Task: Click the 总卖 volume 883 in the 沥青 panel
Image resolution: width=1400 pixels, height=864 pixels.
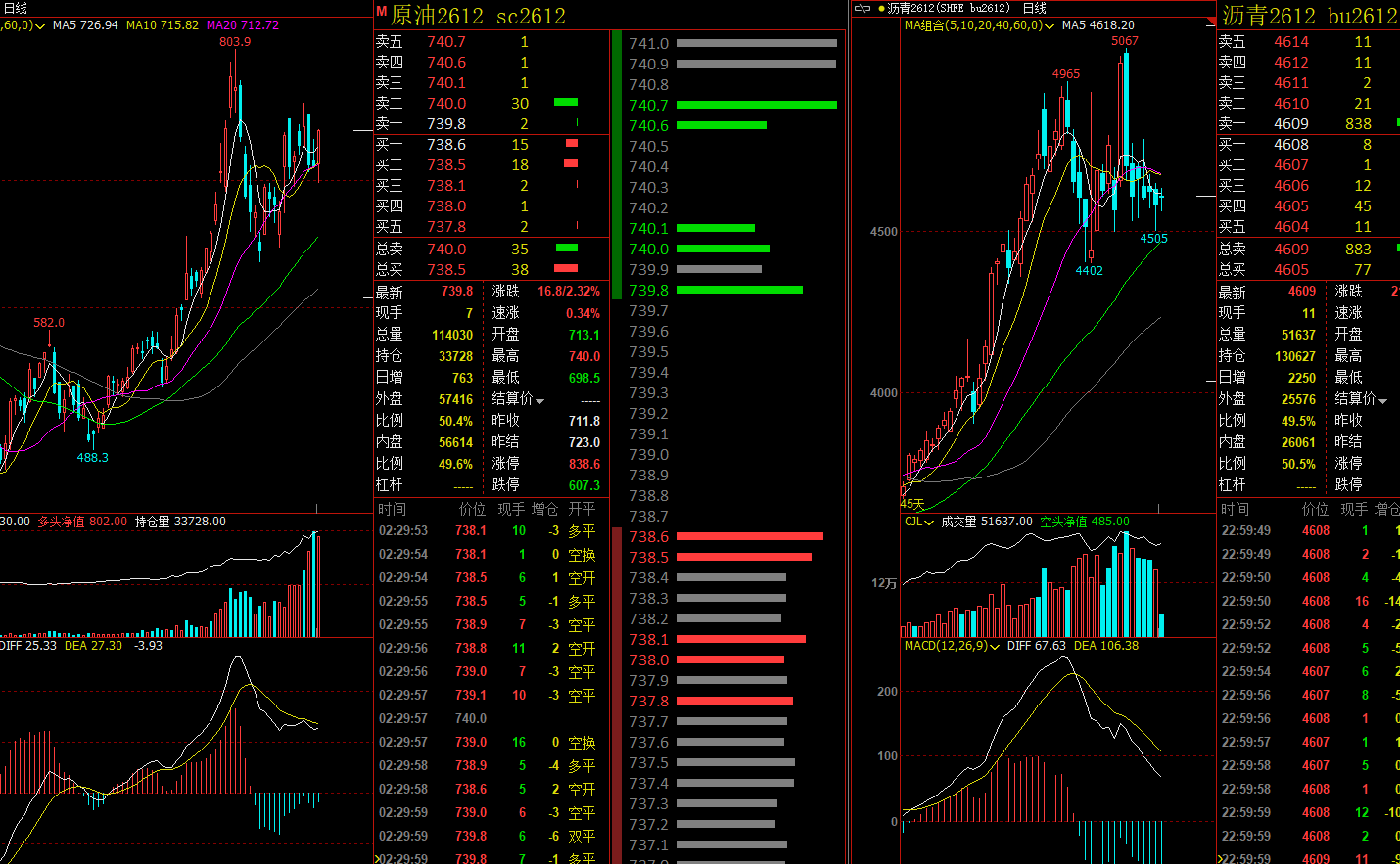Action: (1357, 250)
